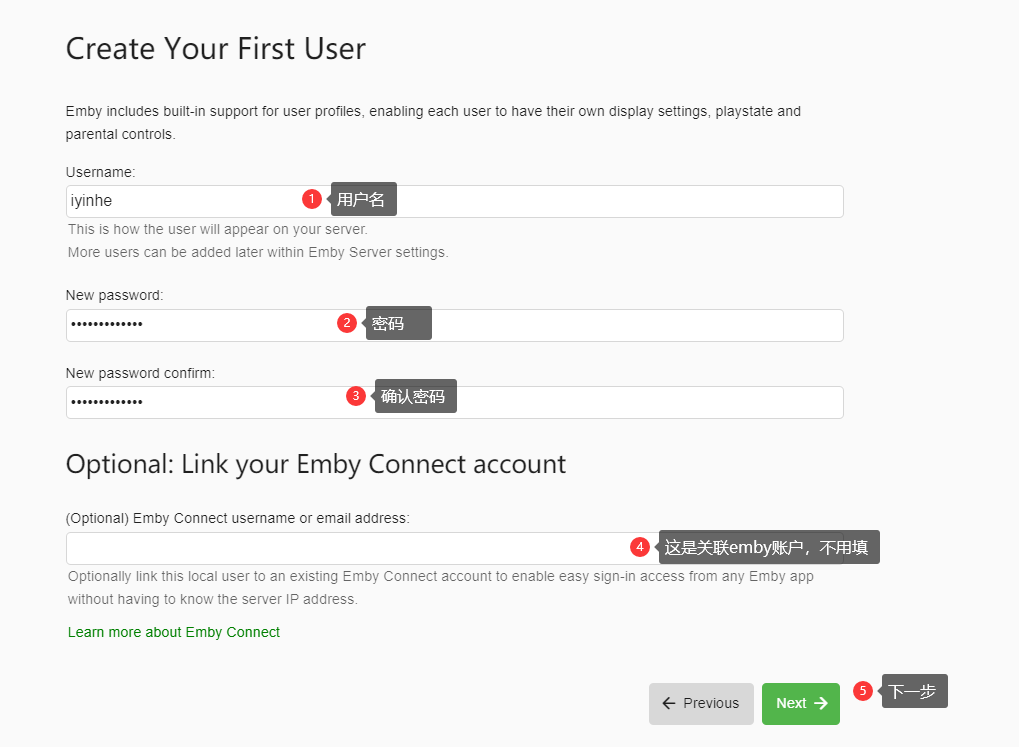Click the Username: field label text

[x=100, y=172]
